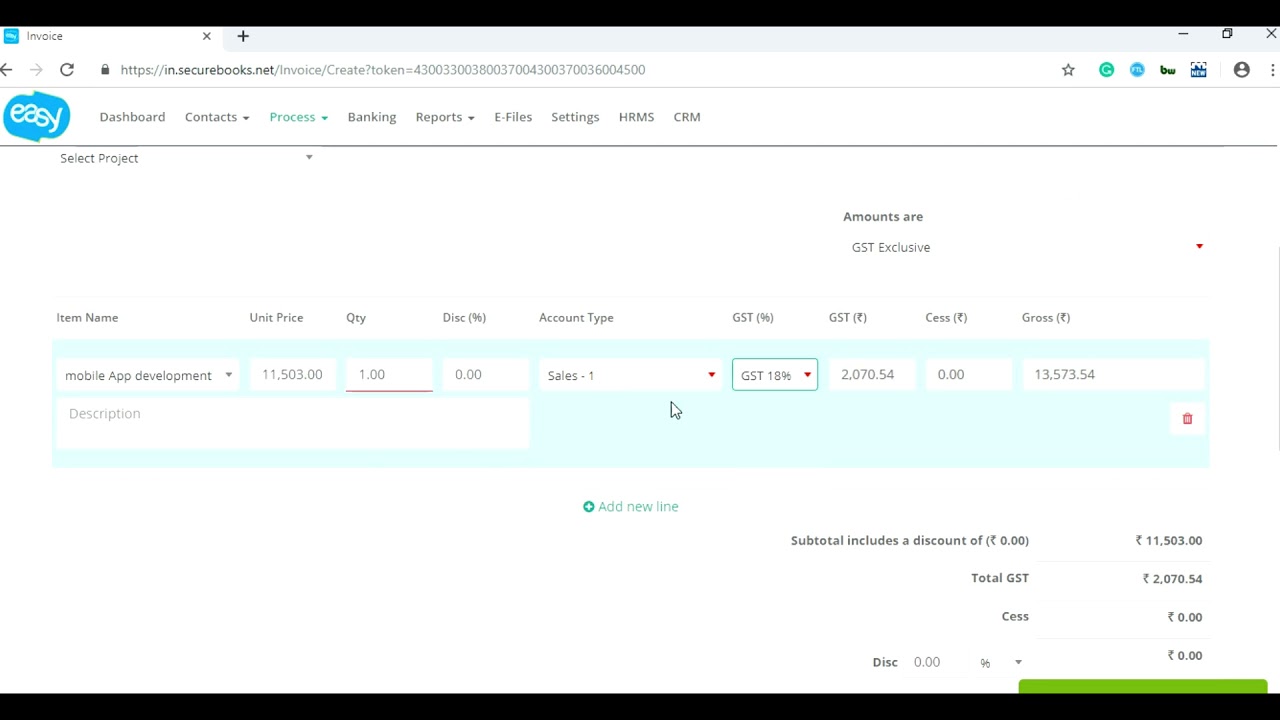Open the Chrome profile avatar icon
Viewport: 1280px width, 720px height.
1241,70
